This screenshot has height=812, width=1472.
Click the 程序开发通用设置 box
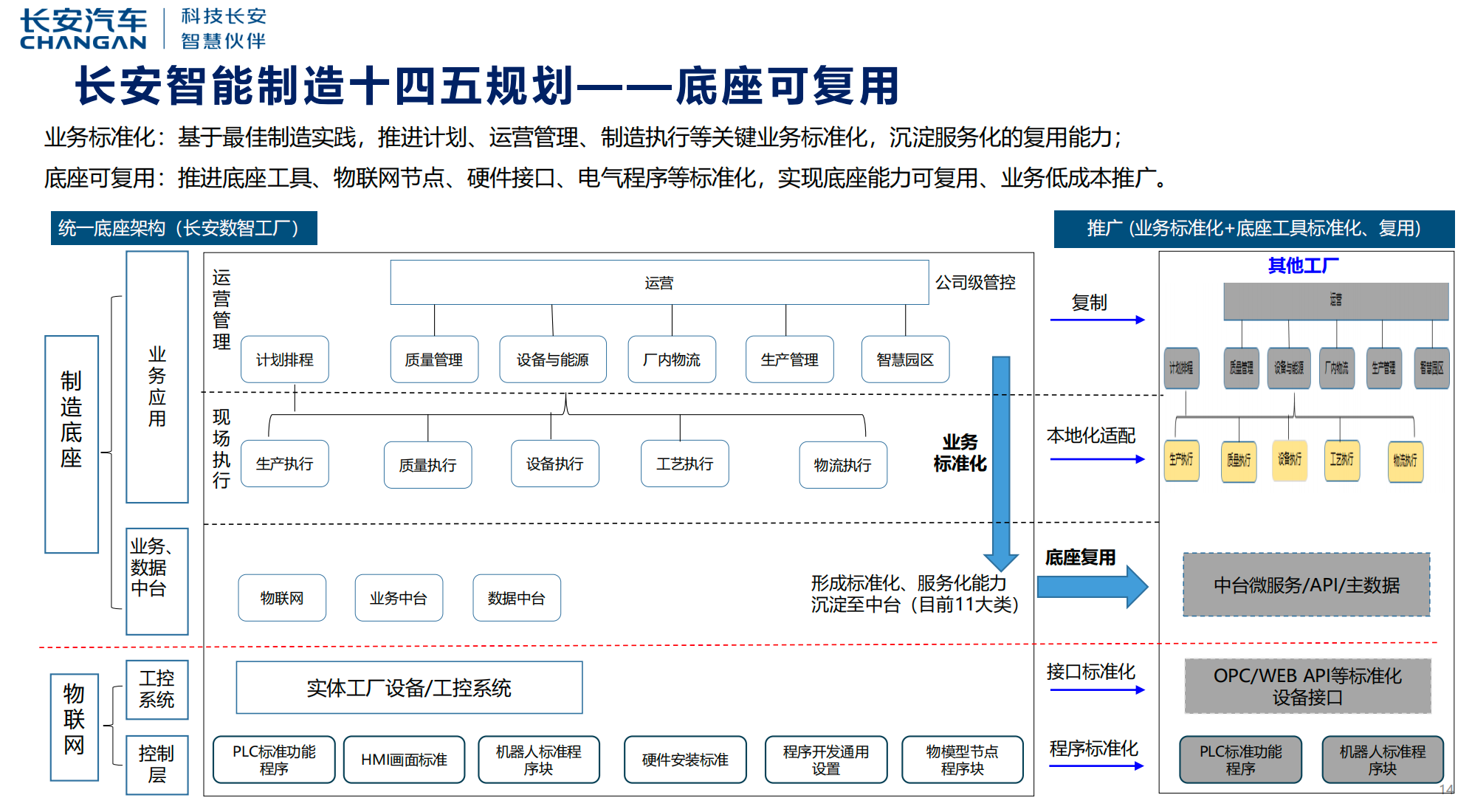click(x=826, y=760)
